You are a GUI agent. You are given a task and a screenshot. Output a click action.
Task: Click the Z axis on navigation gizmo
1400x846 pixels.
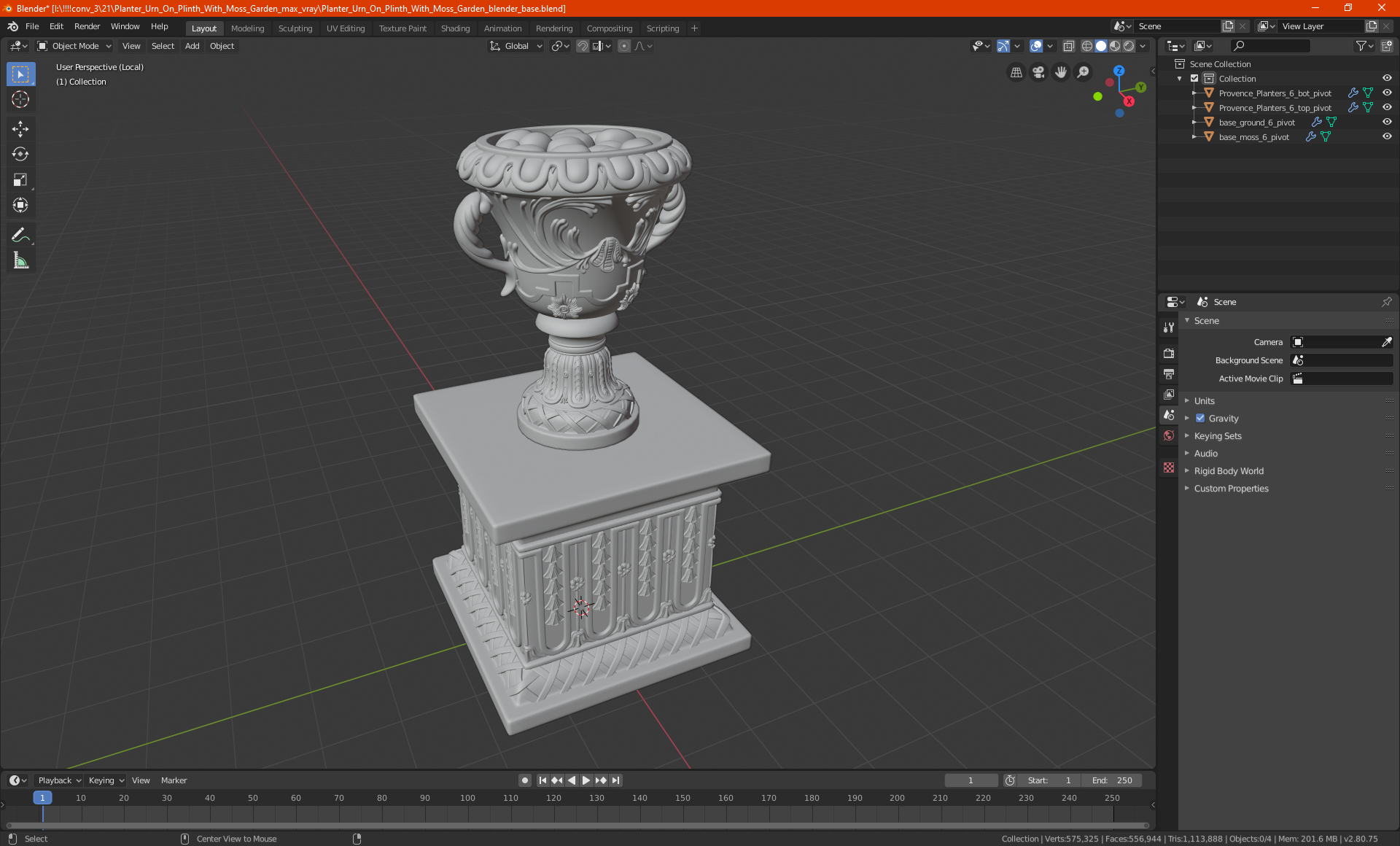coord(1119,71)
